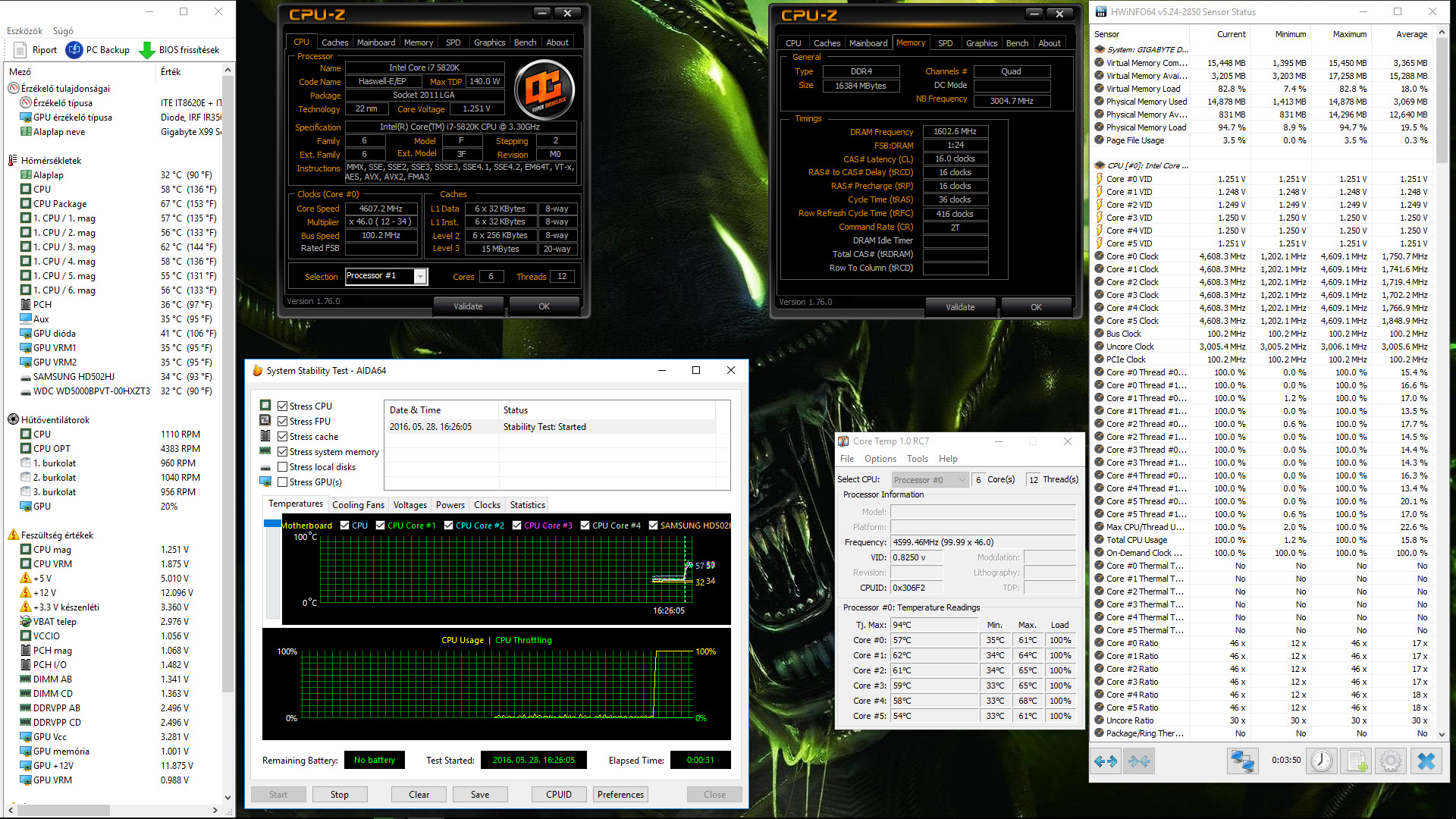The height and width of the screenshot is (819, 1456).
Task: Open AIDA64 Súgó menu
Action: (x=63, y=31)
